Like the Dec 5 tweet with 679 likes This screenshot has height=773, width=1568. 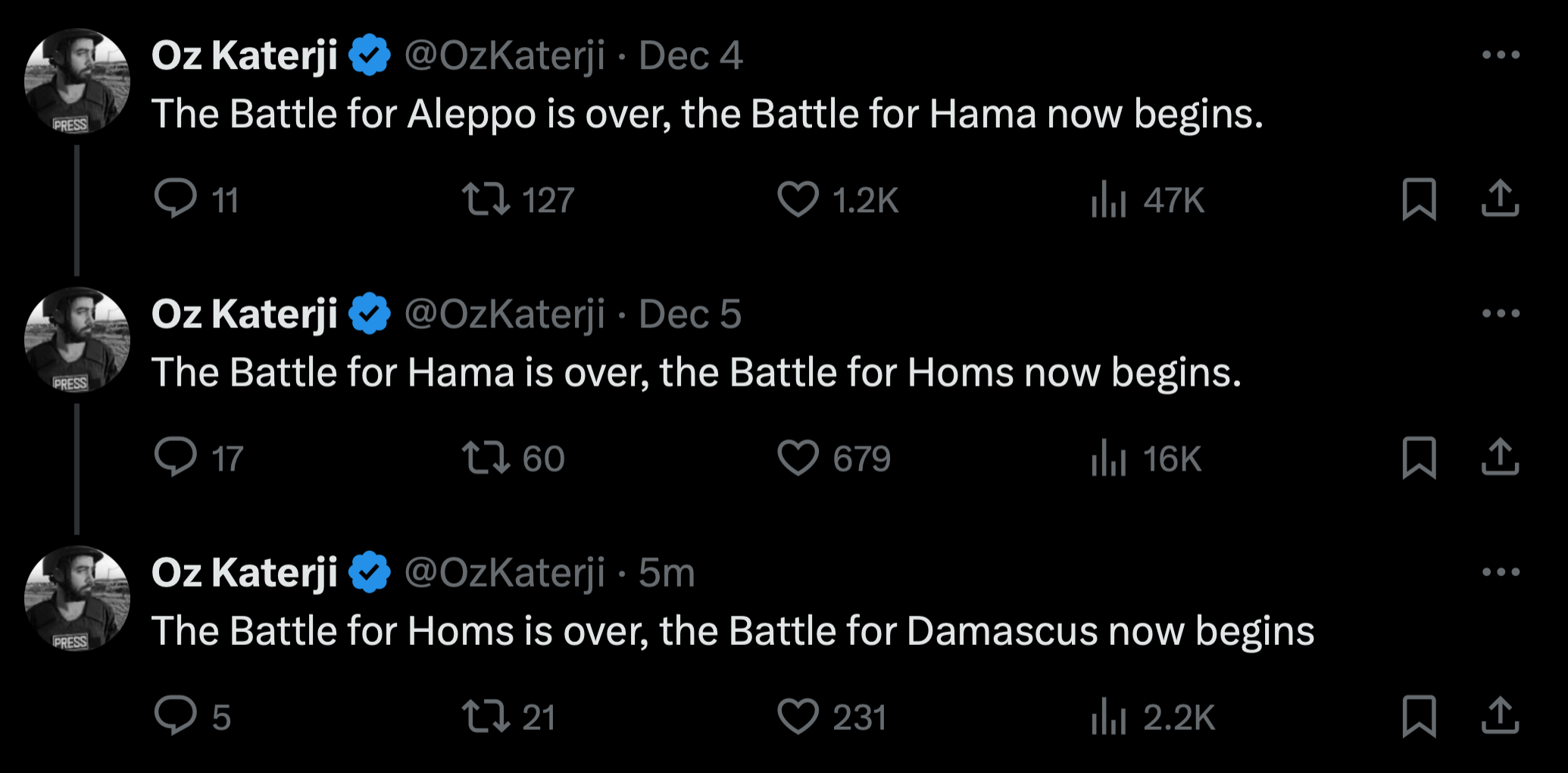tap(798, 458)
